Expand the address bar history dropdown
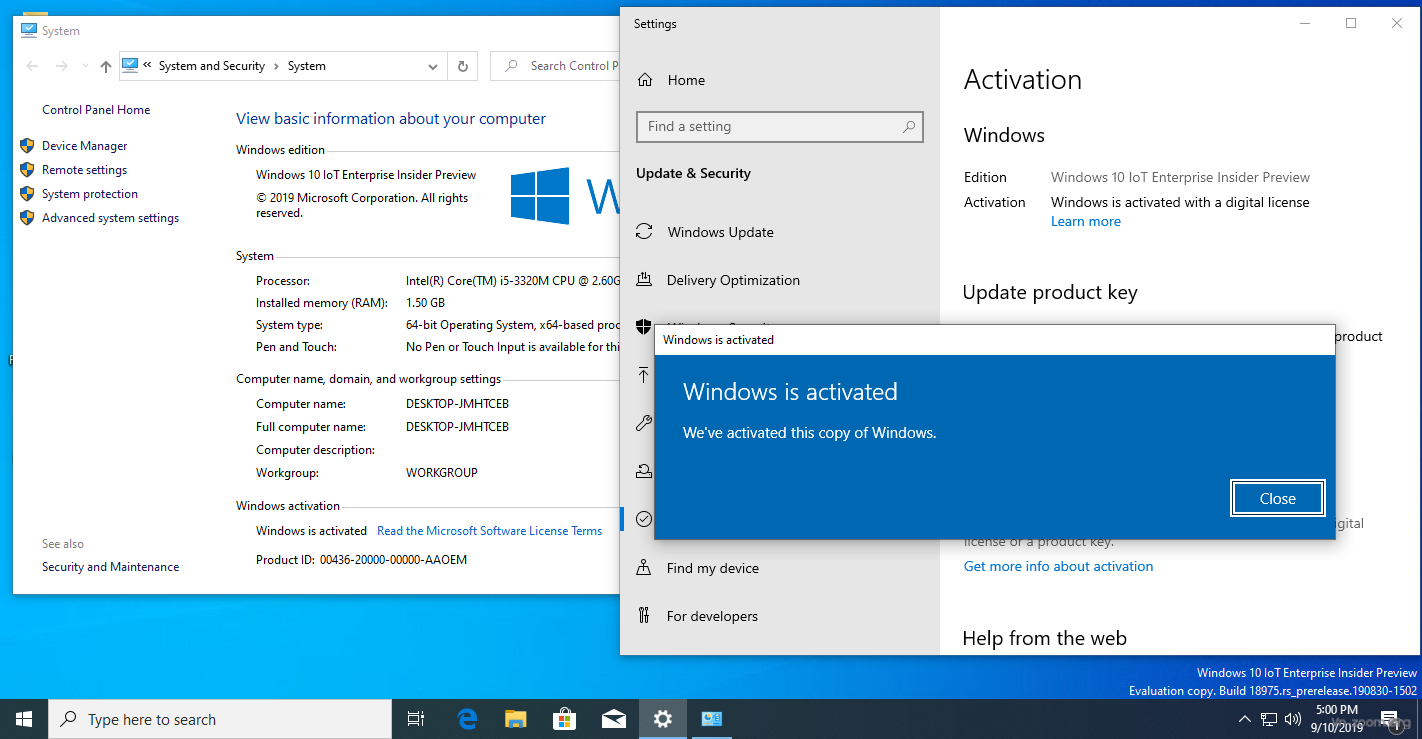This screenshot has height=739, width=1422. pos(433,66)
